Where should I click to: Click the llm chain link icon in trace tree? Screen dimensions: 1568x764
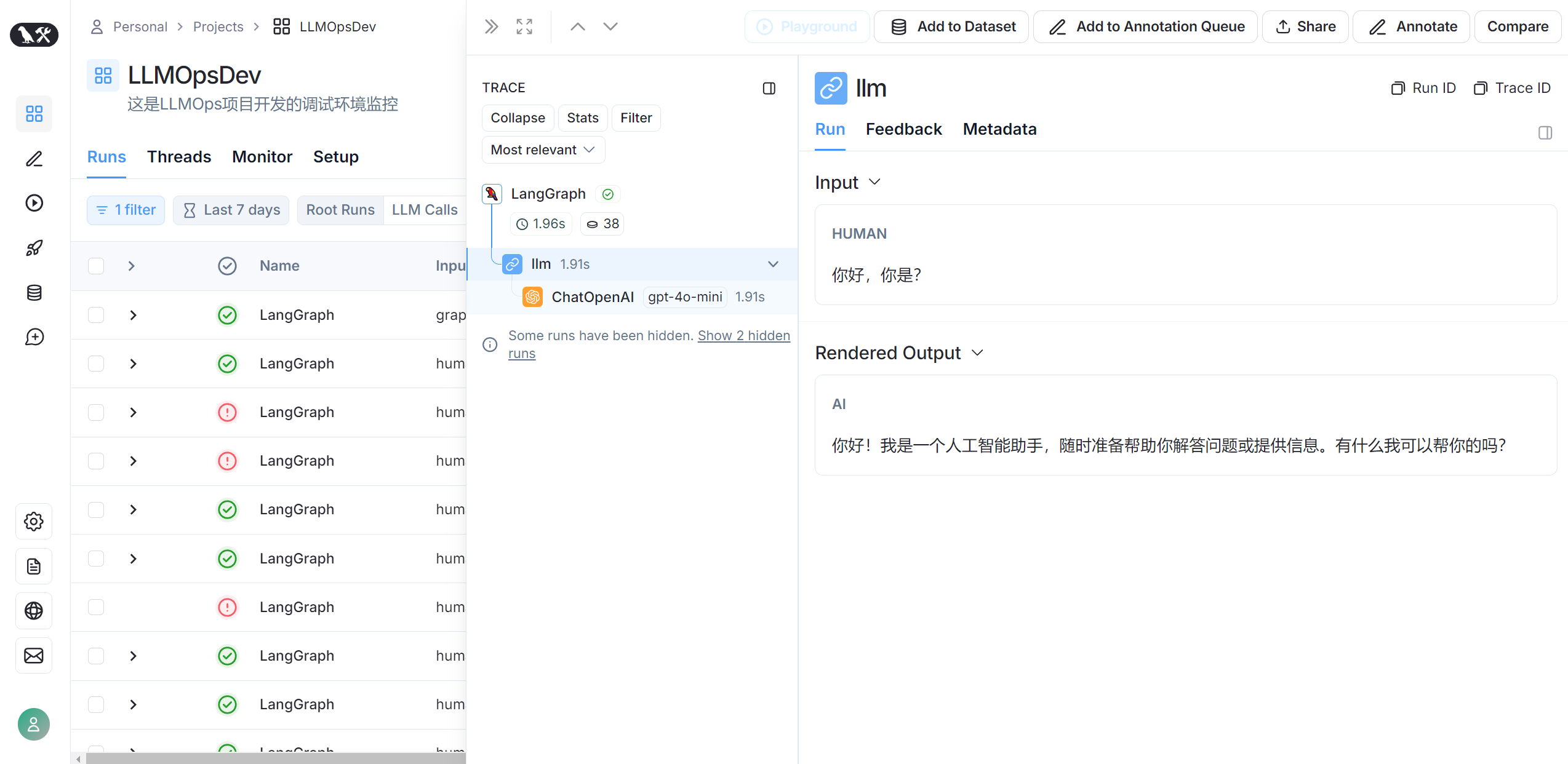pyautogui.click(x=512, y=264)
